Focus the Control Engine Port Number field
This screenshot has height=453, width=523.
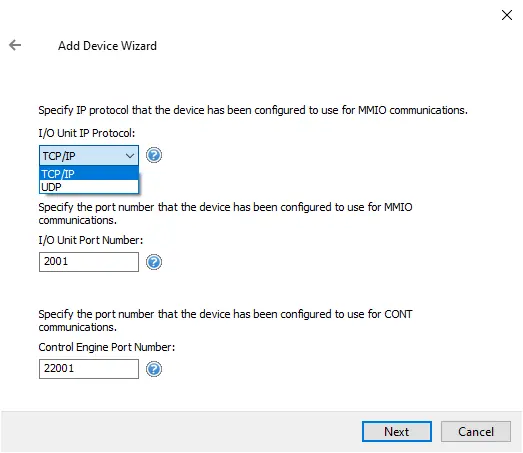point(89,369)
